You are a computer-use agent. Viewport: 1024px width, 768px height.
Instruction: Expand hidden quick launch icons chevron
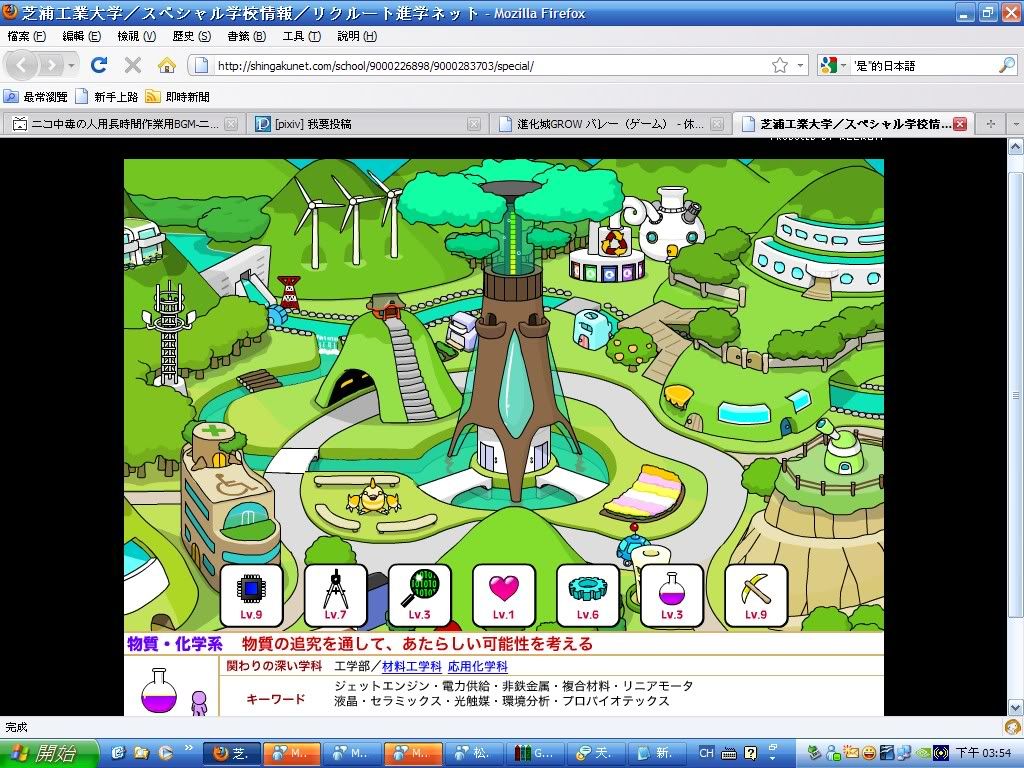(188, 748)
